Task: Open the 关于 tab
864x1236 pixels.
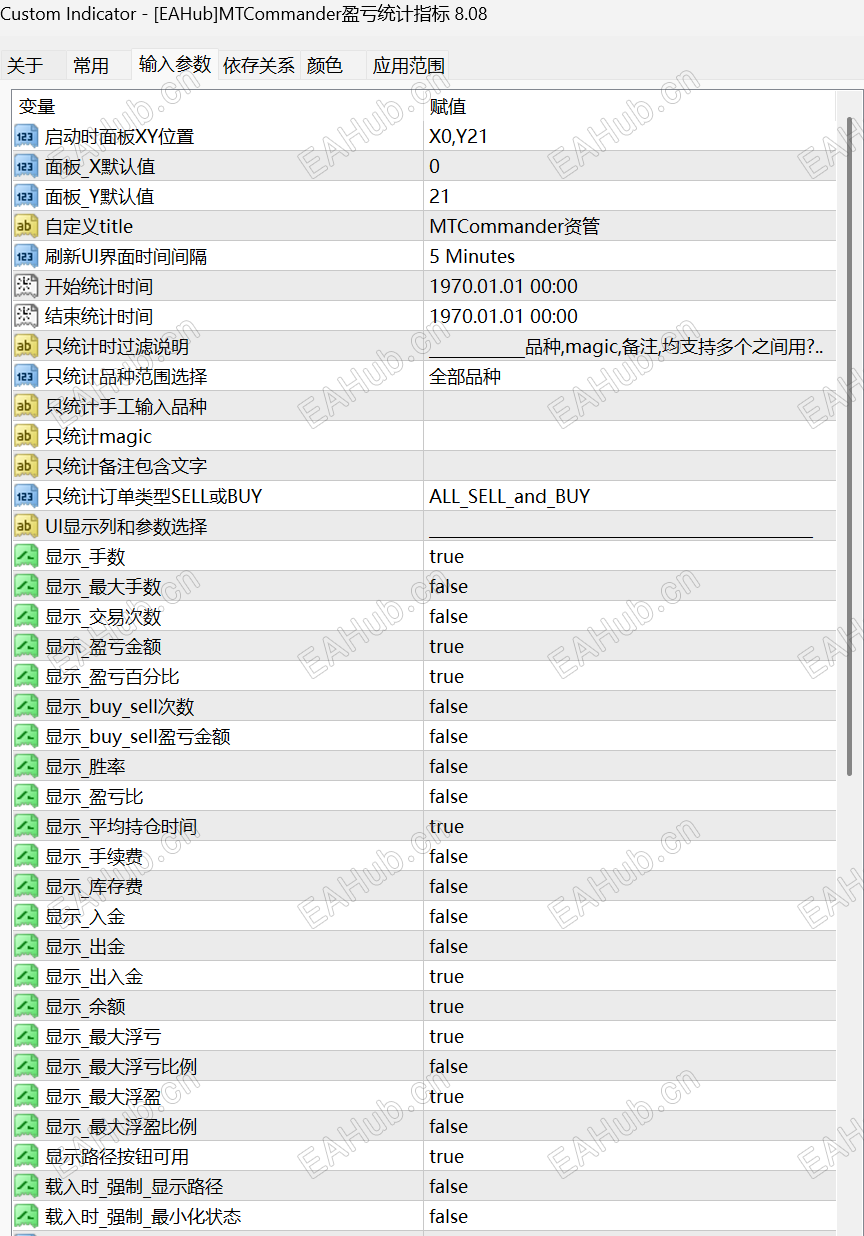Action: (26, 66)
